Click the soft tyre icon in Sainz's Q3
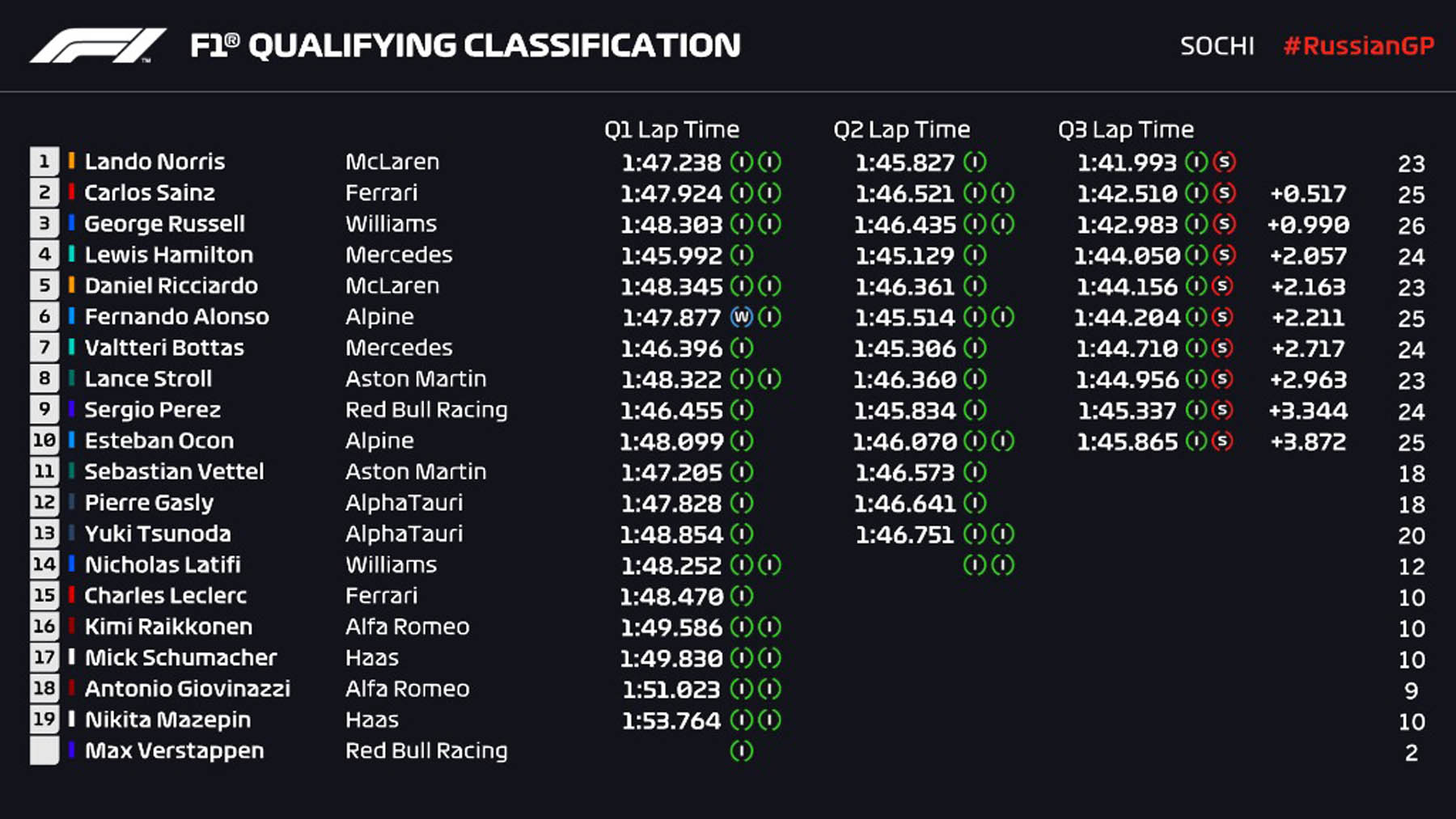Image resolution: width=1456 pixels, height=819 pixels. tap(1224, 193)
